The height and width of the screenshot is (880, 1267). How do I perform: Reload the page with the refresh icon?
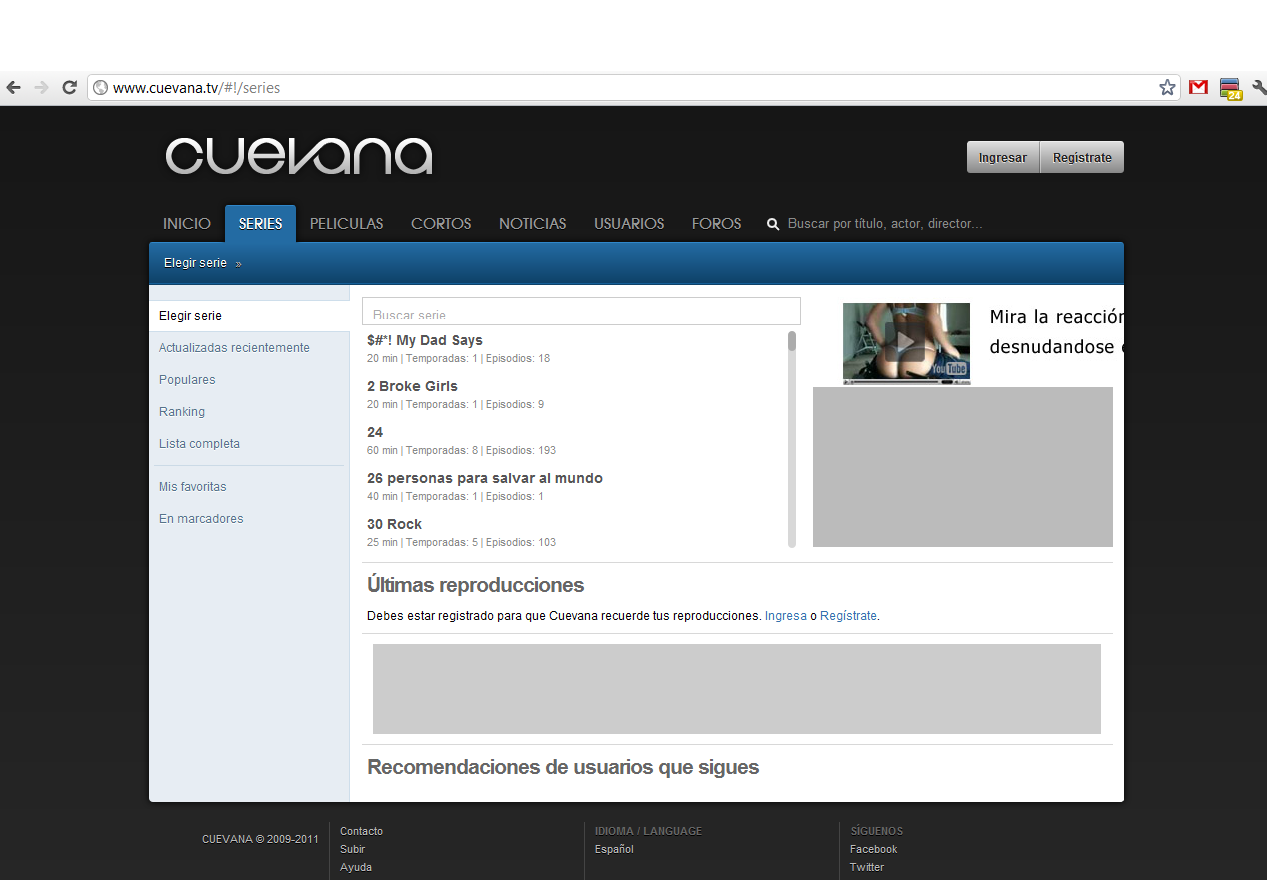coord(69,88)
